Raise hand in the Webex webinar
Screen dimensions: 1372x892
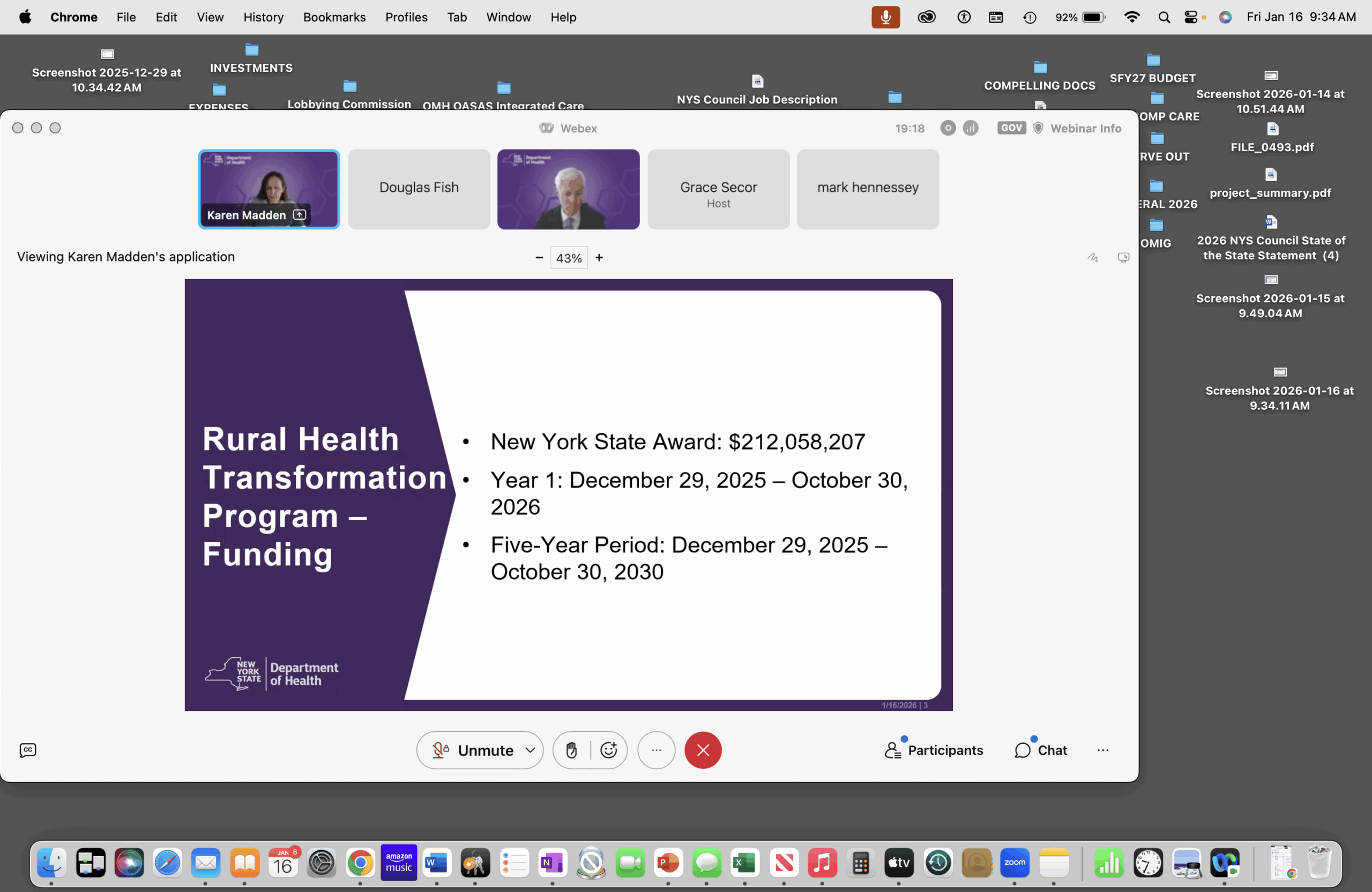(571, 749)
